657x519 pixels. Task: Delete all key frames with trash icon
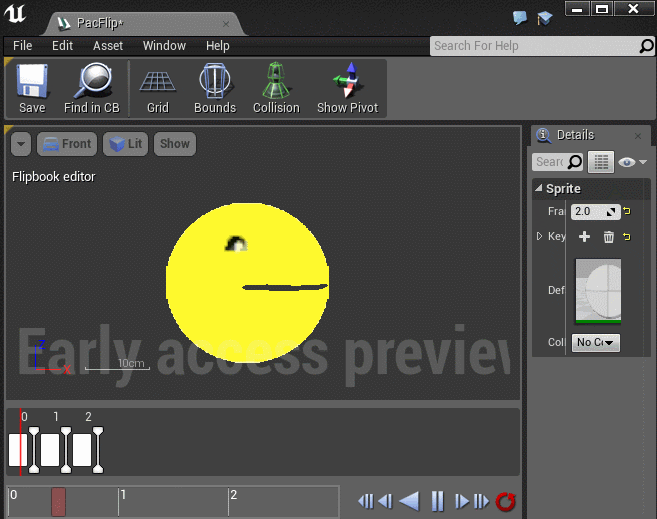pos(608,237)
